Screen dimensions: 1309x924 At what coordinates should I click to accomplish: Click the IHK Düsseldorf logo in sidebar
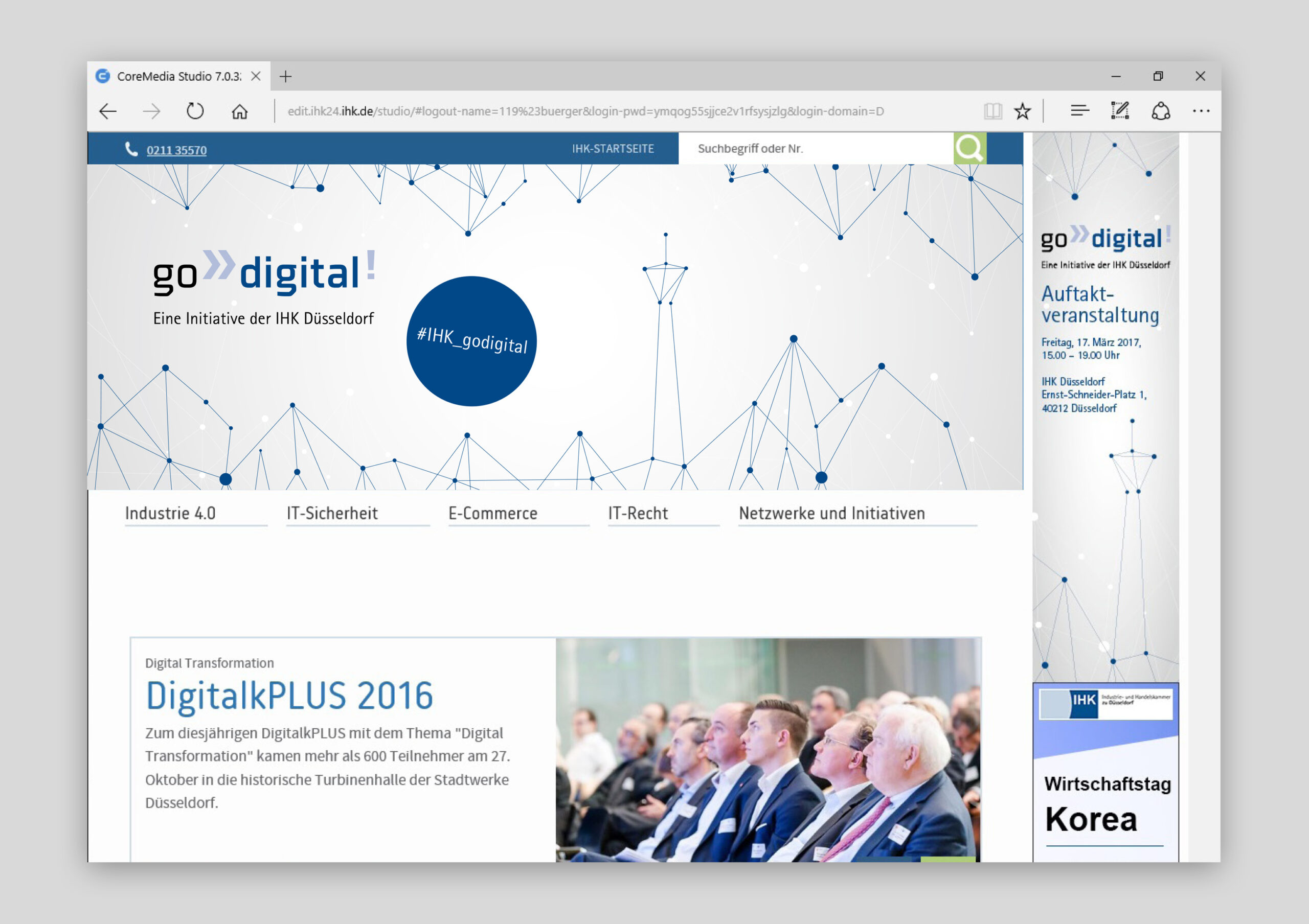click(x=1105, y=704)
